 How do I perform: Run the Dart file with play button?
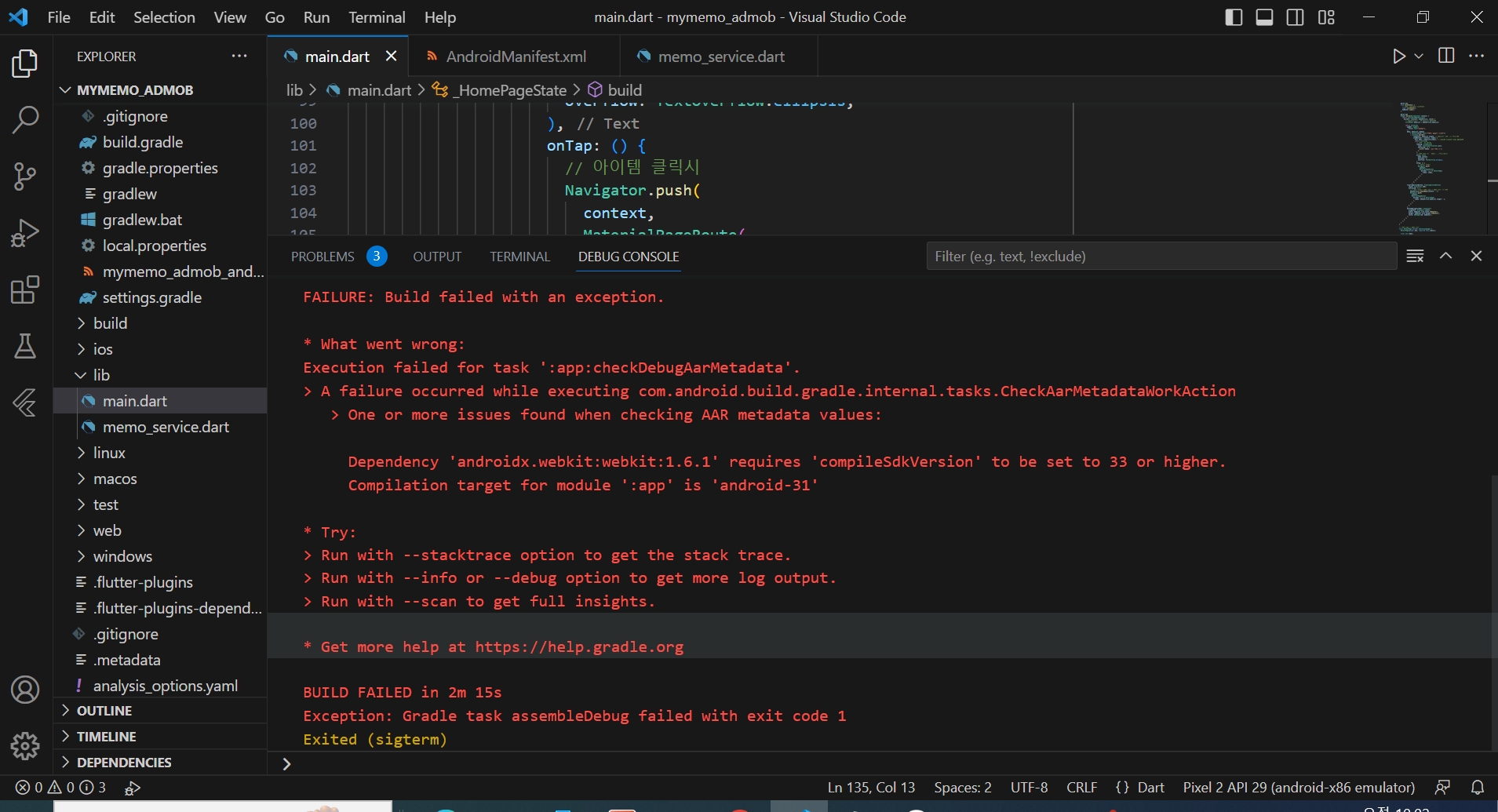click(1398, 56)
